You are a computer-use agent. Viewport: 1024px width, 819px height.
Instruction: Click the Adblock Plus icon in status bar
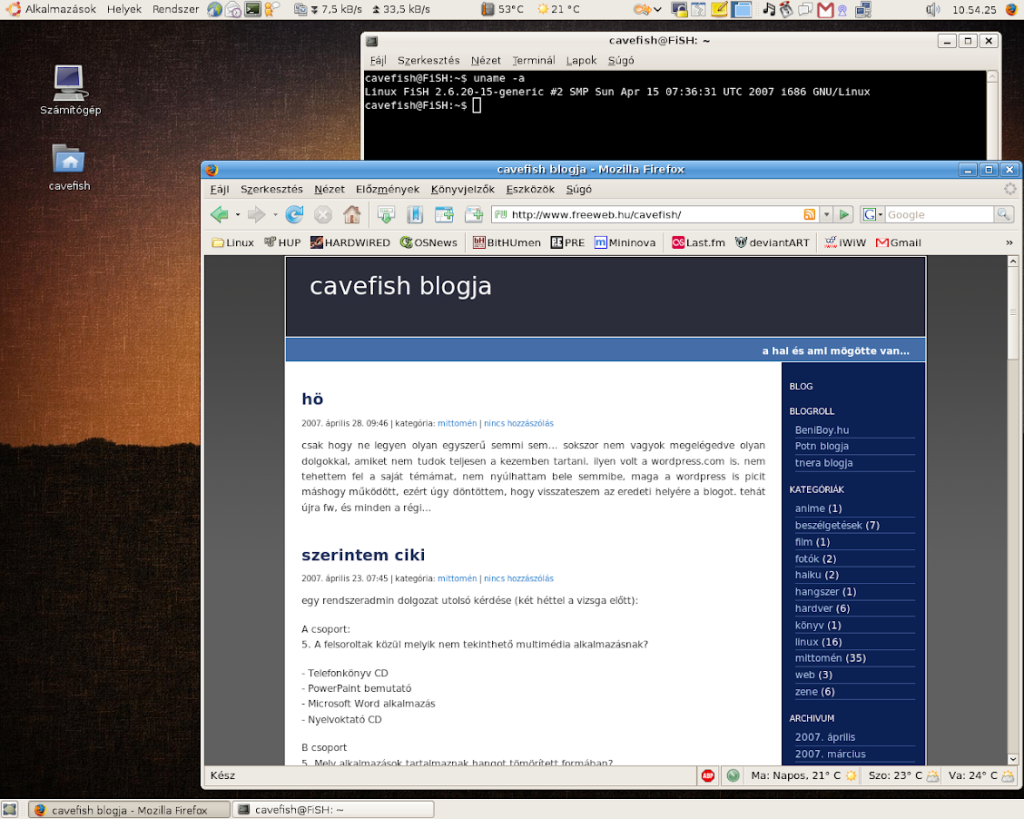(708, 775)
